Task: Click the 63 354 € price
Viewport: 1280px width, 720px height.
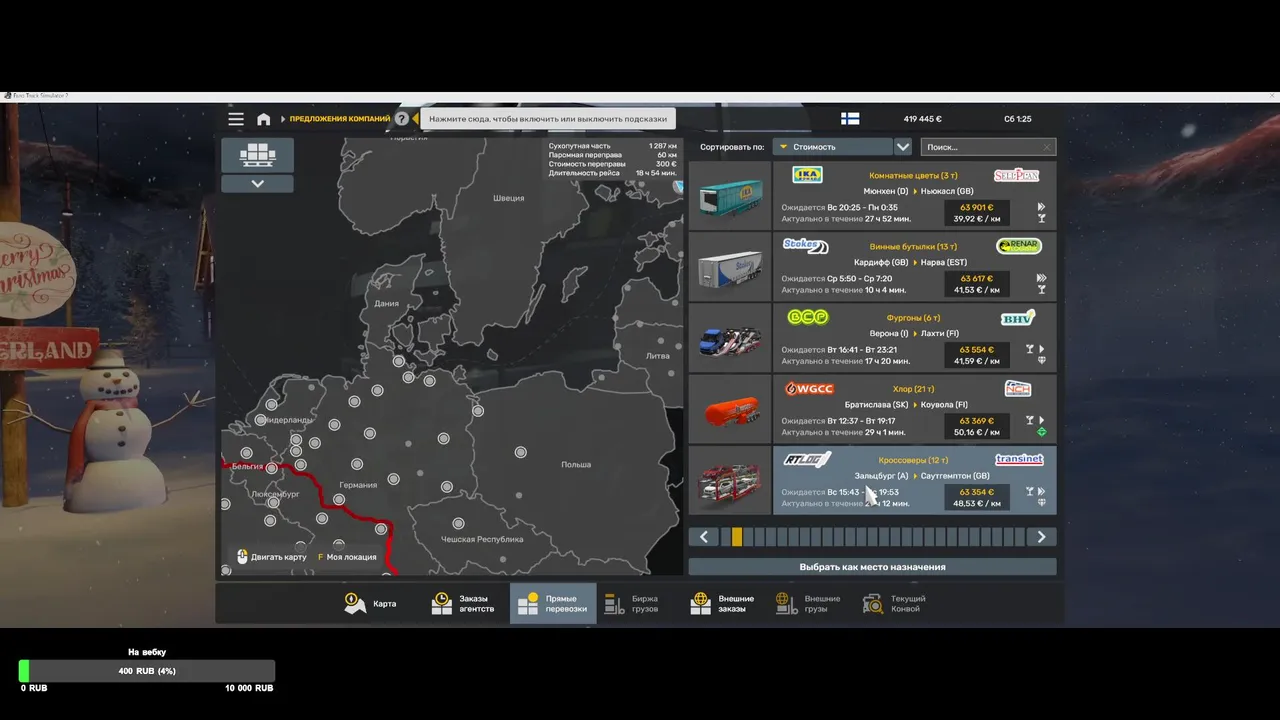Action: click(976, 492)
